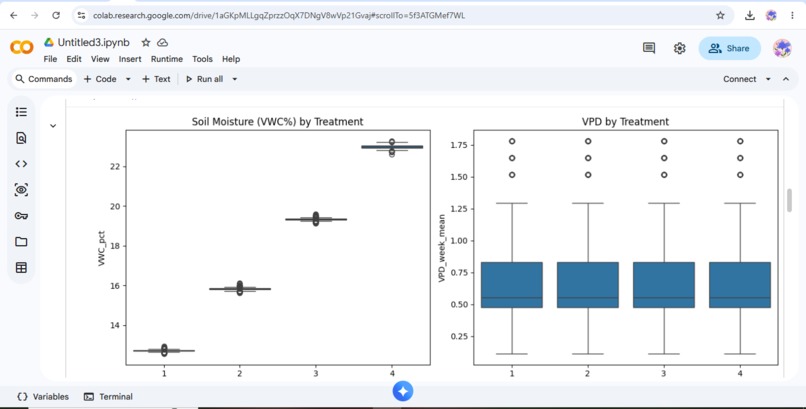806x409 pixels.
Task: Go forward in browser history
Action: (x=34, y=15)
